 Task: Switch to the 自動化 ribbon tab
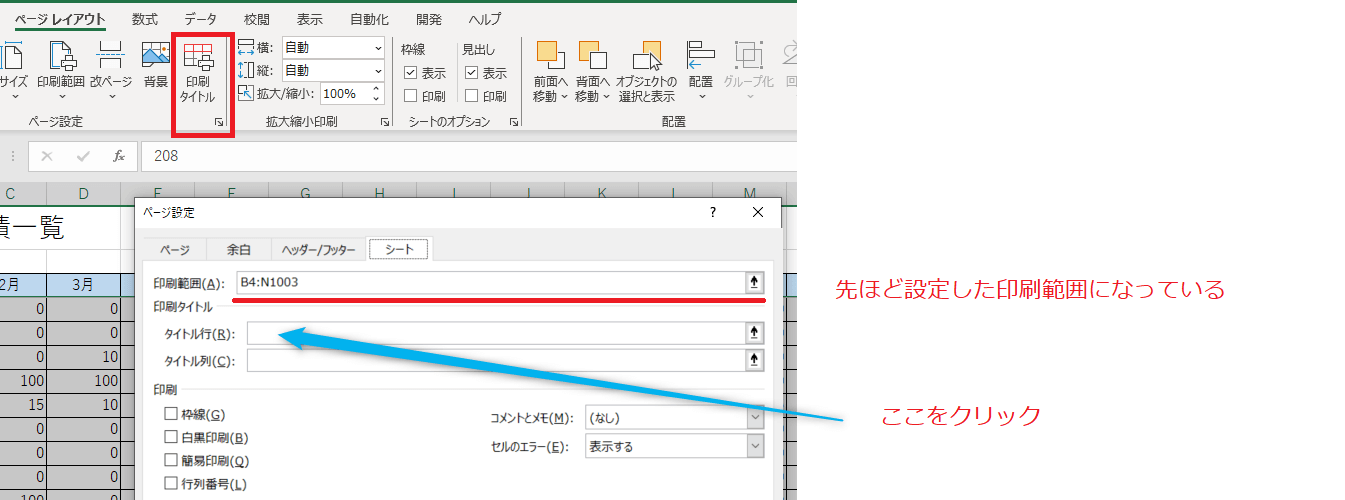pos(371,19)
